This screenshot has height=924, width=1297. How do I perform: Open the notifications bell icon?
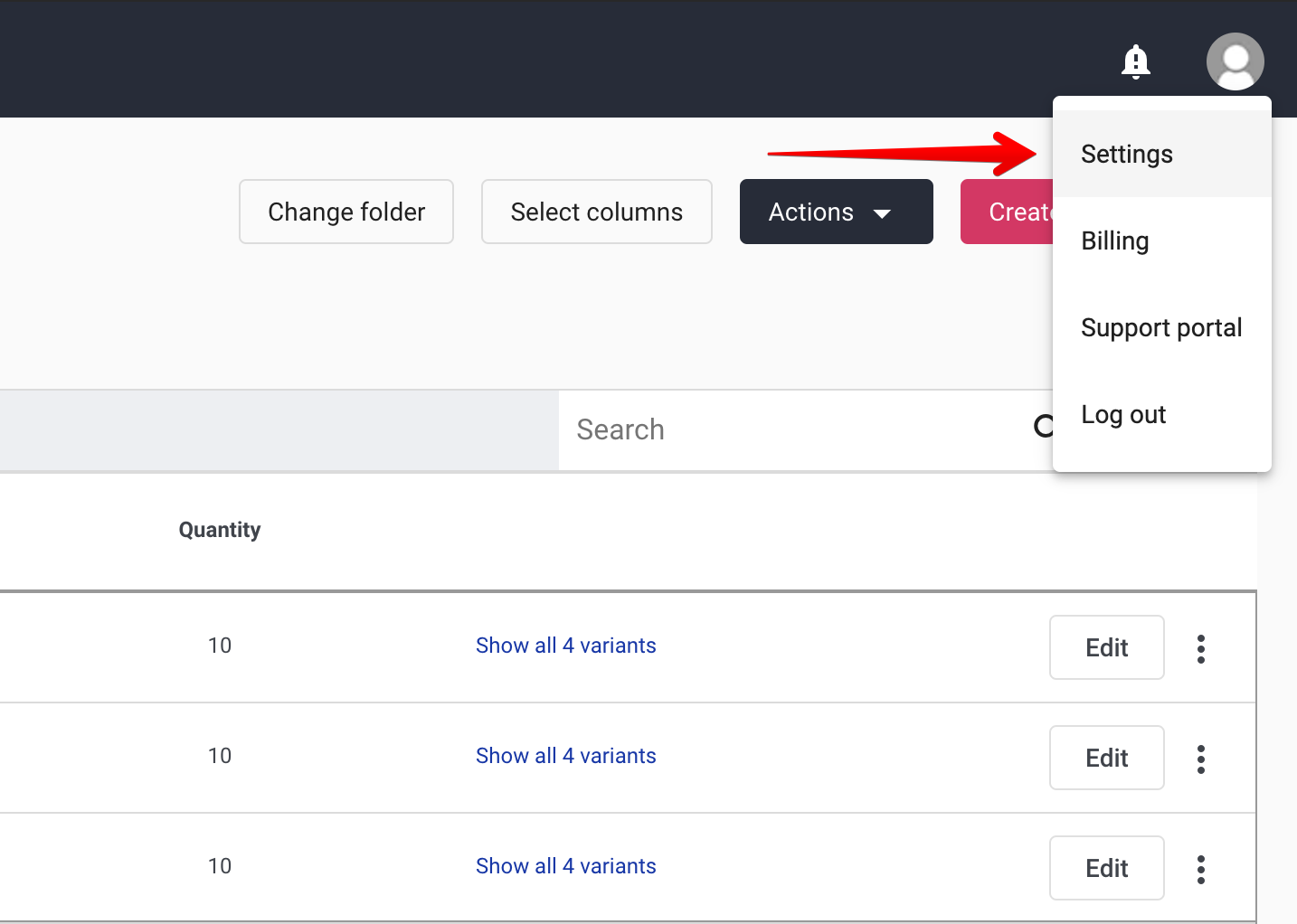coord(1135,61)
